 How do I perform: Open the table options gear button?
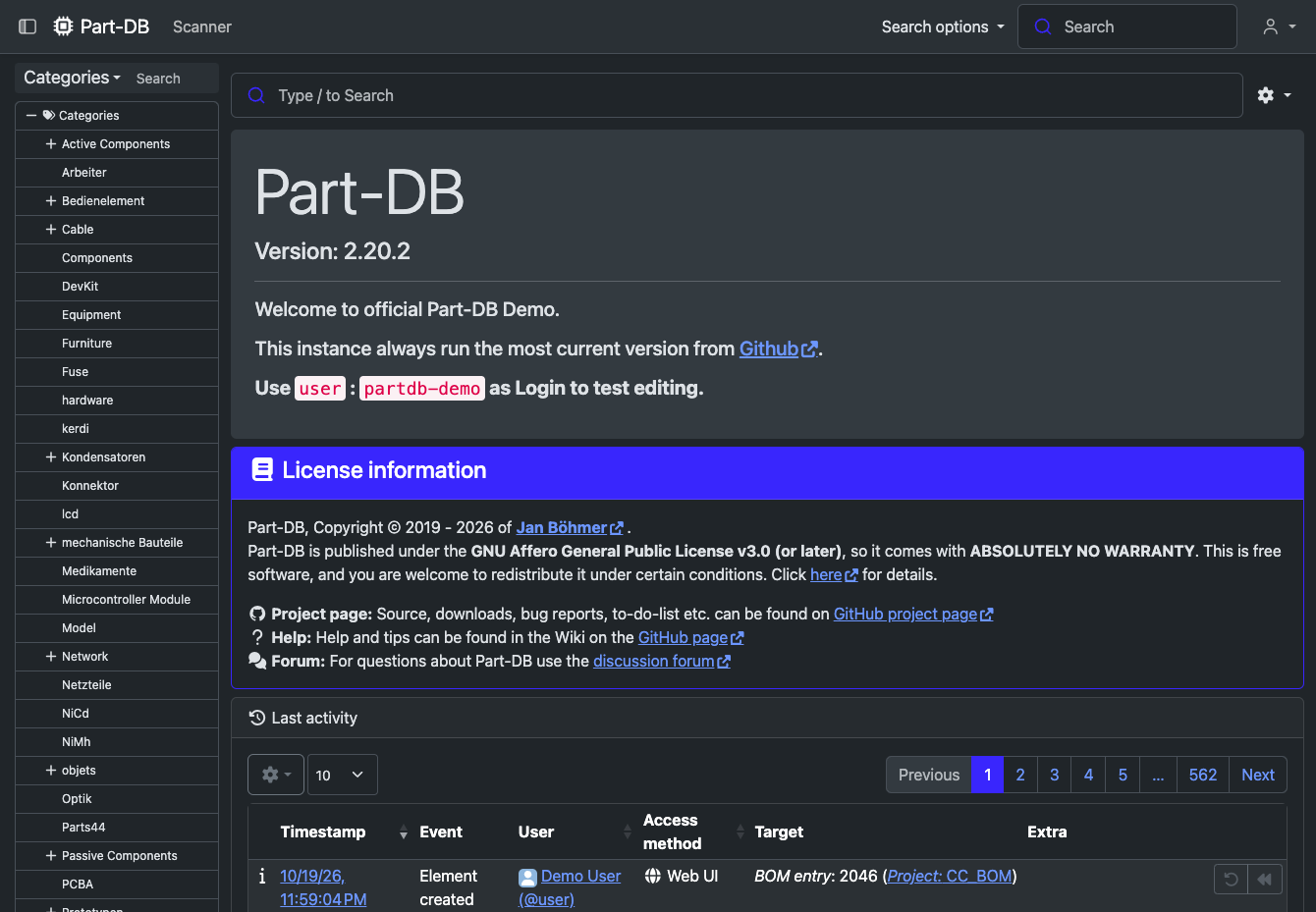(x=276, y=775)
